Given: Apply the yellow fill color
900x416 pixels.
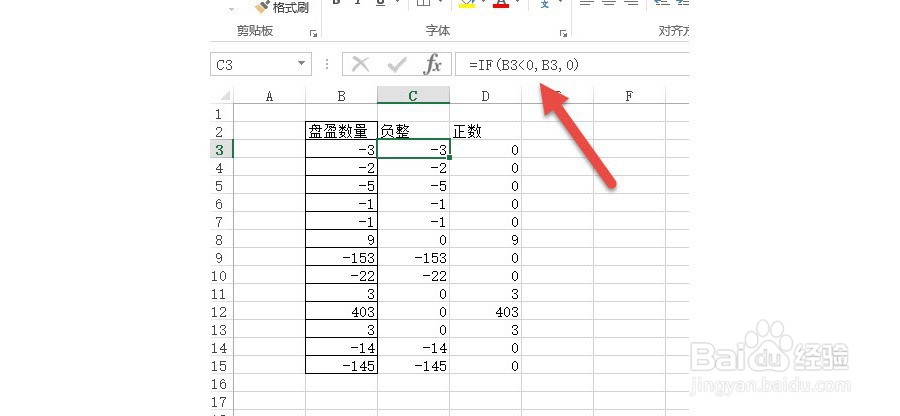Looking at the screenshot, I should point(467,3).
